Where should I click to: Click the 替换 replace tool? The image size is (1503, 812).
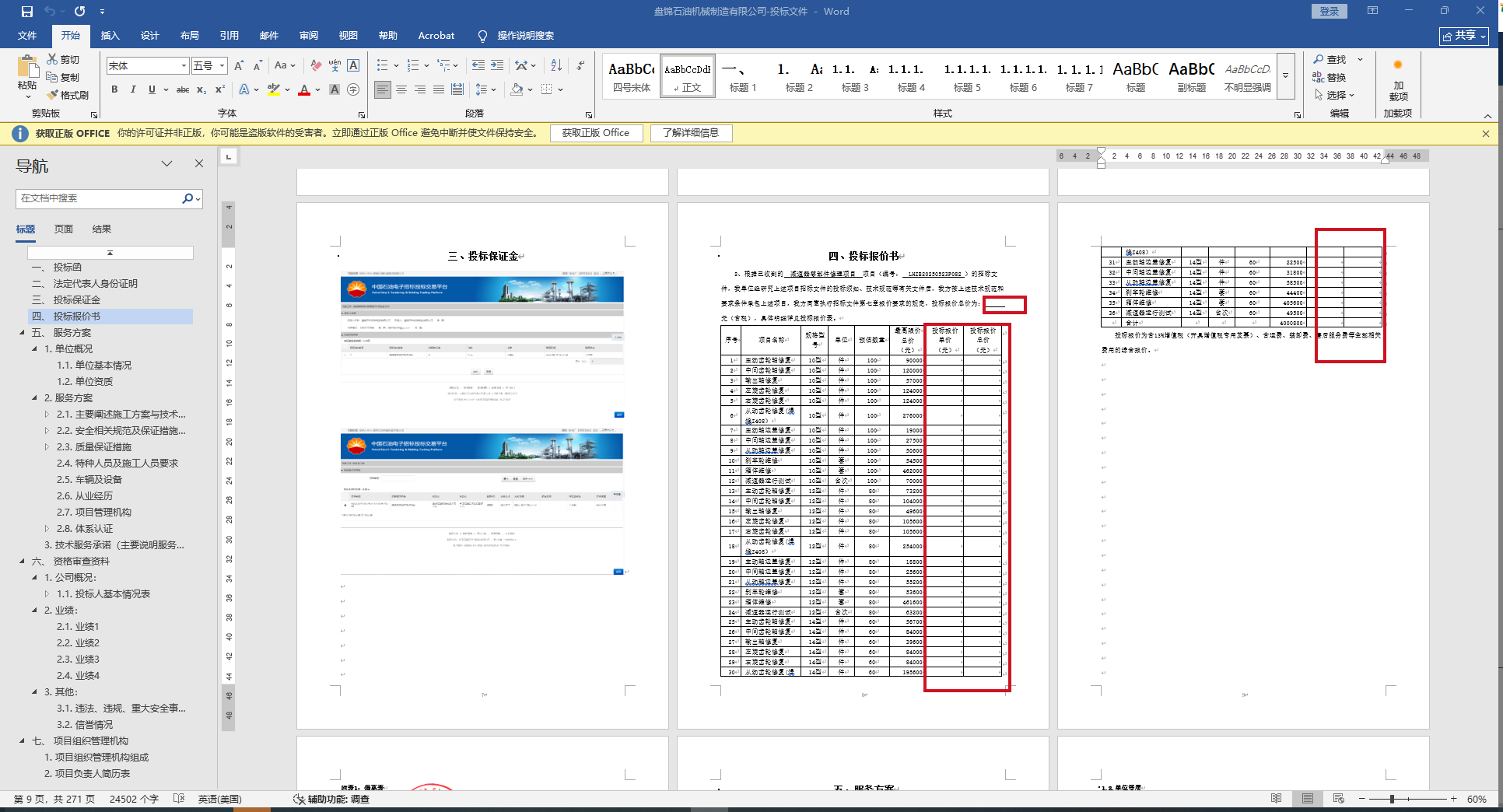[x=1330, y=77]
